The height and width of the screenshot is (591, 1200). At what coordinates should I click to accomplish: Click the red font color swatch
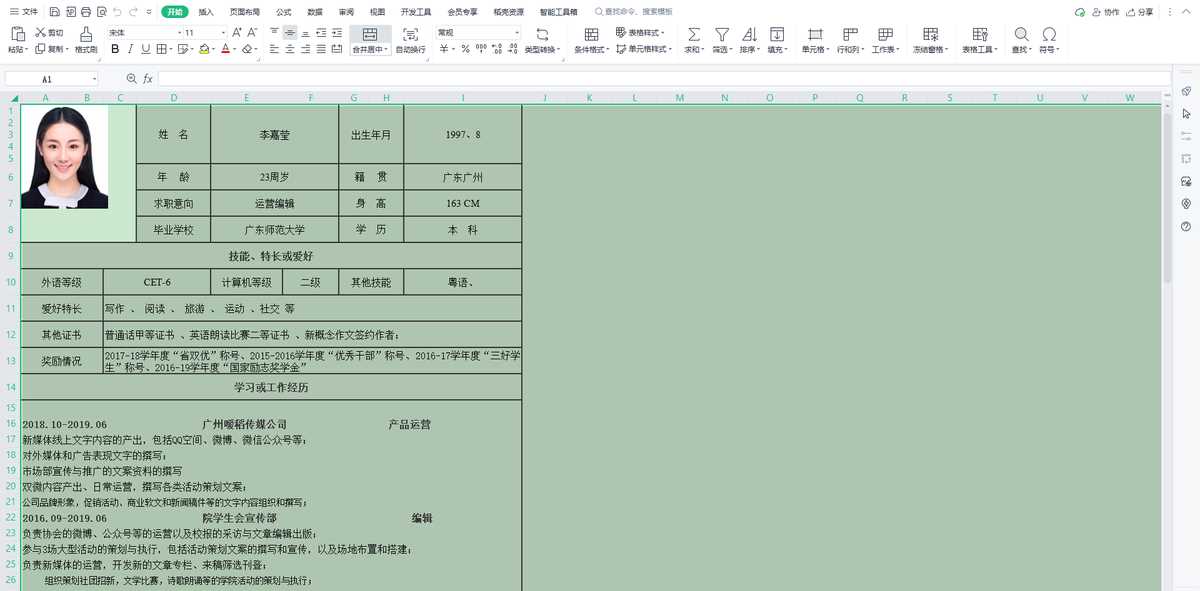coord(226,49)
